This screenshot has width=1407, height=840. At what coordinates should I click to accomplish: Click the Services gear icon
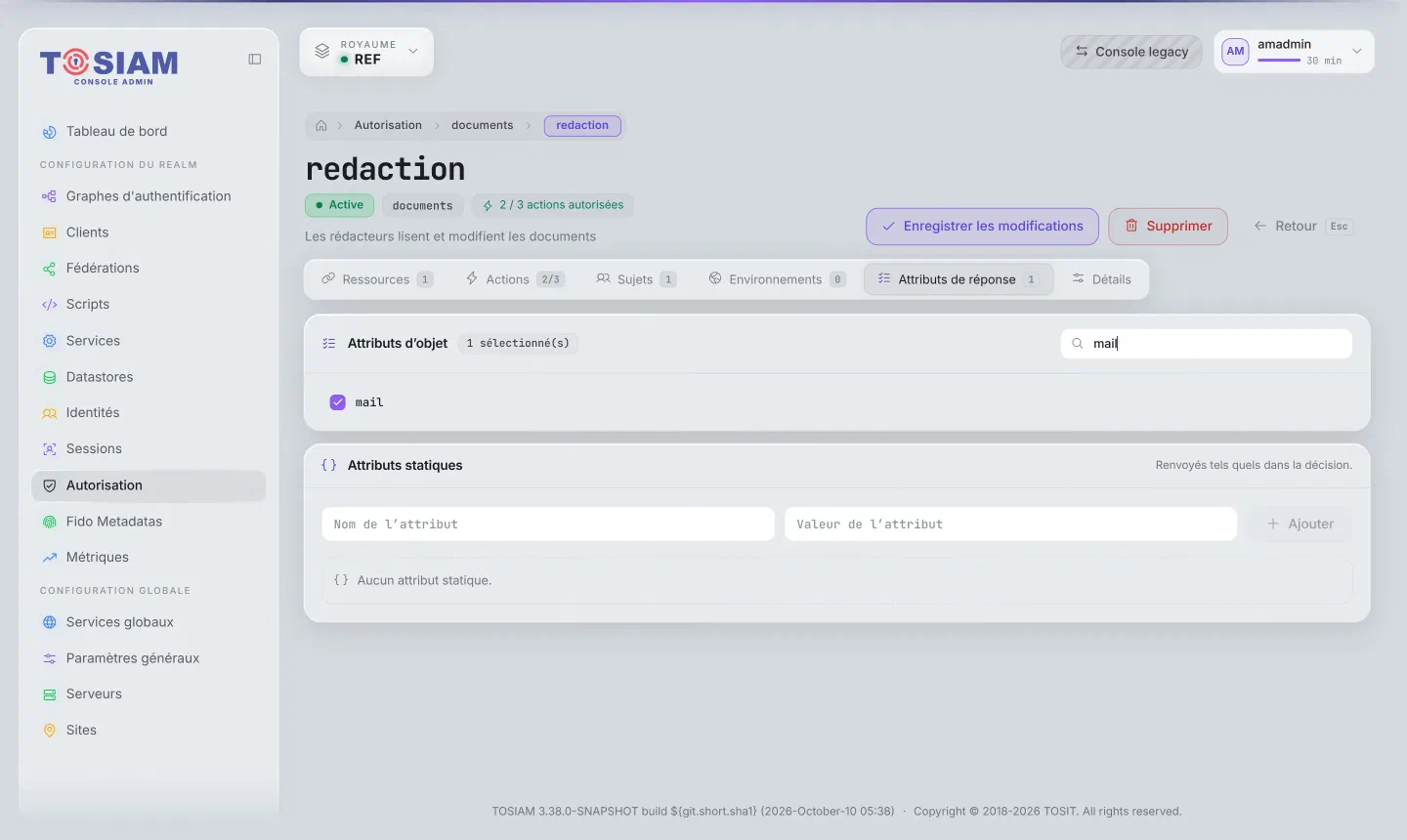point(50,341)
